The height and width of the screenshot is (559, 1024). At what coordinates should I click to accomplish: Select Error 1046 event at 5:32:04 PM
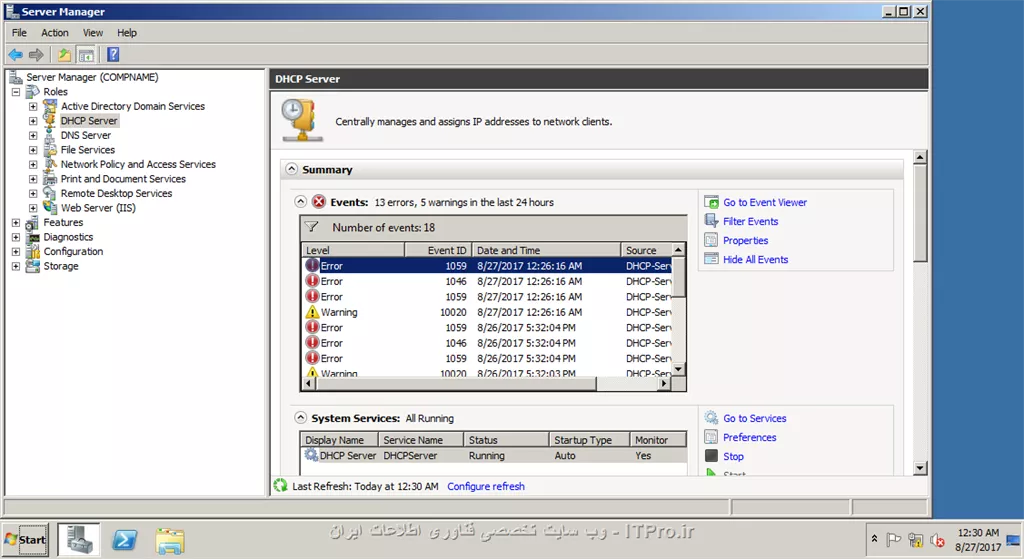488,343
